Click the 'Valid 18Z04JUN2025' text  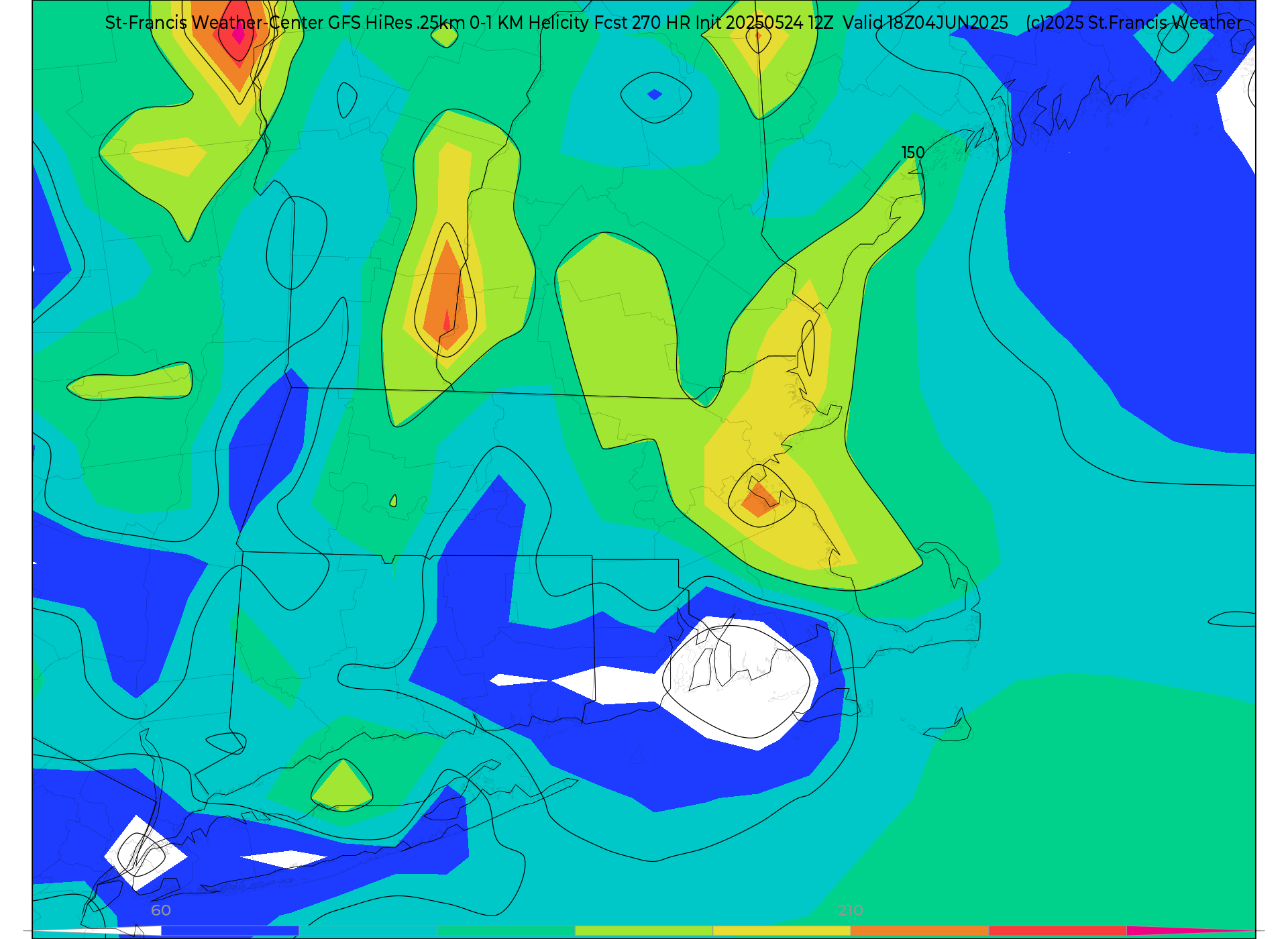tap(925, 23)
